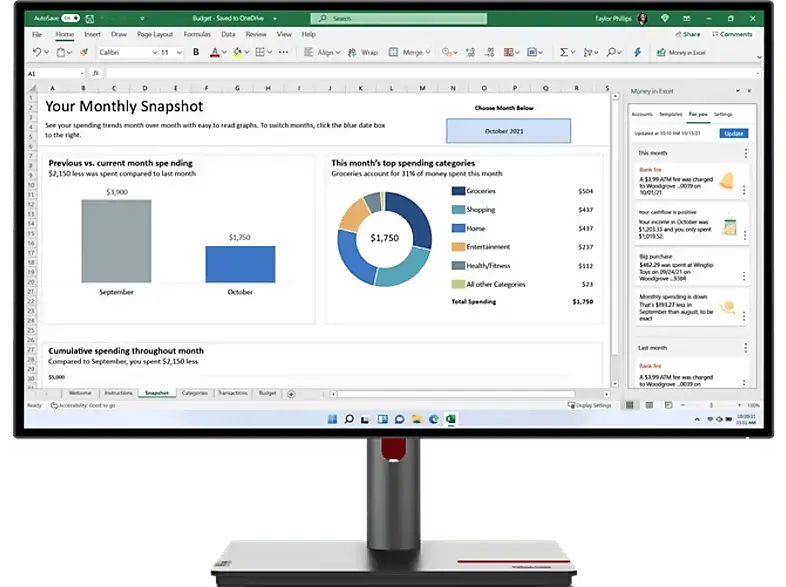Expand the Align dropdown
This screenshot has height=587, width=786.
coord(338,52)
